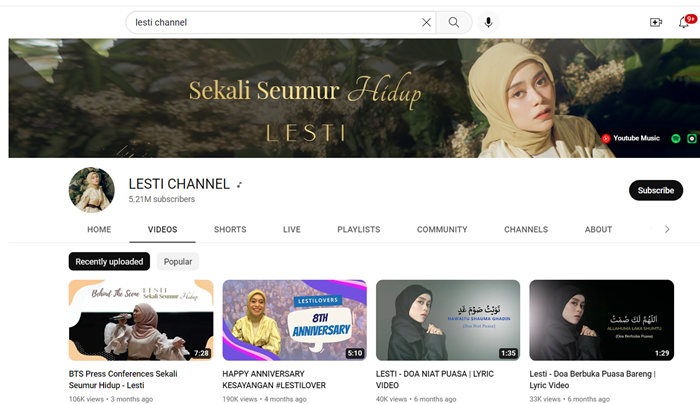Screen dimensions: 700x404
Task: Clear the search box with the X icon
Action: 426,22
